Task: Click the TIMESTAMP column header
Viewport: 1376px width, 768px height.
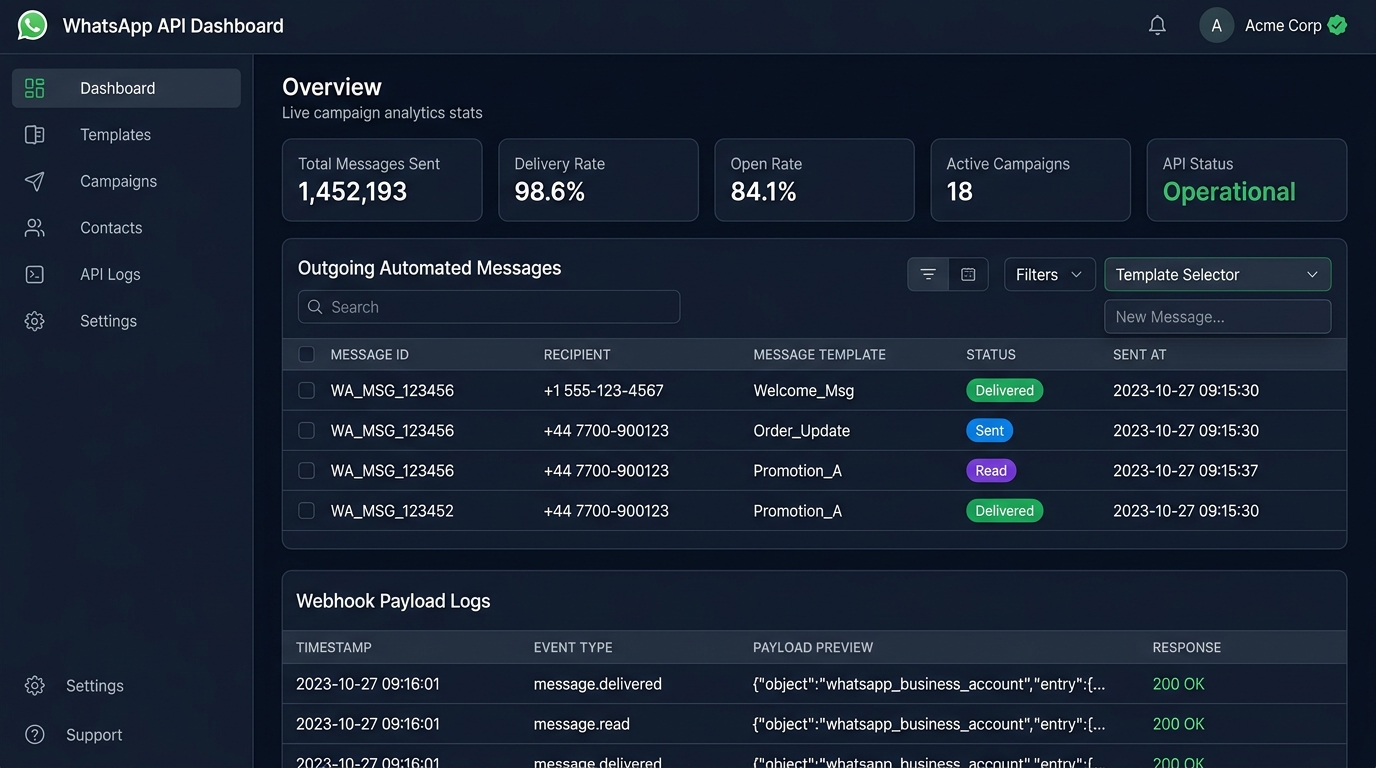Action: pyautogui.click(x=334, y=647)
